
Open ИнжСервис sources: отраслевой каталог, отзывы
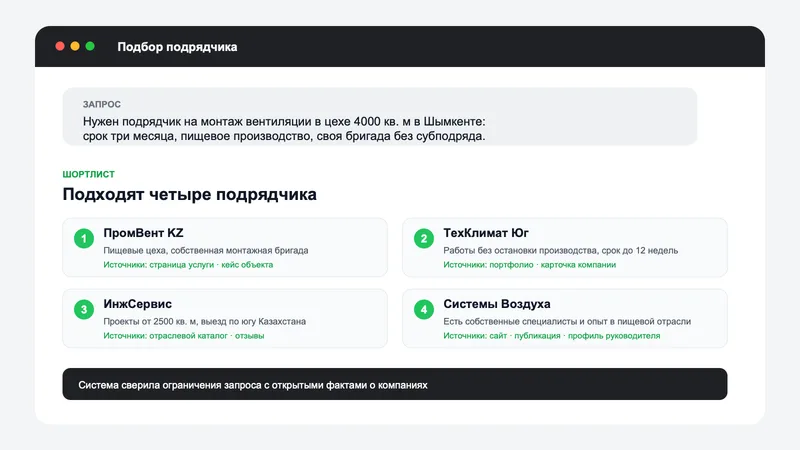coord(184,336)
